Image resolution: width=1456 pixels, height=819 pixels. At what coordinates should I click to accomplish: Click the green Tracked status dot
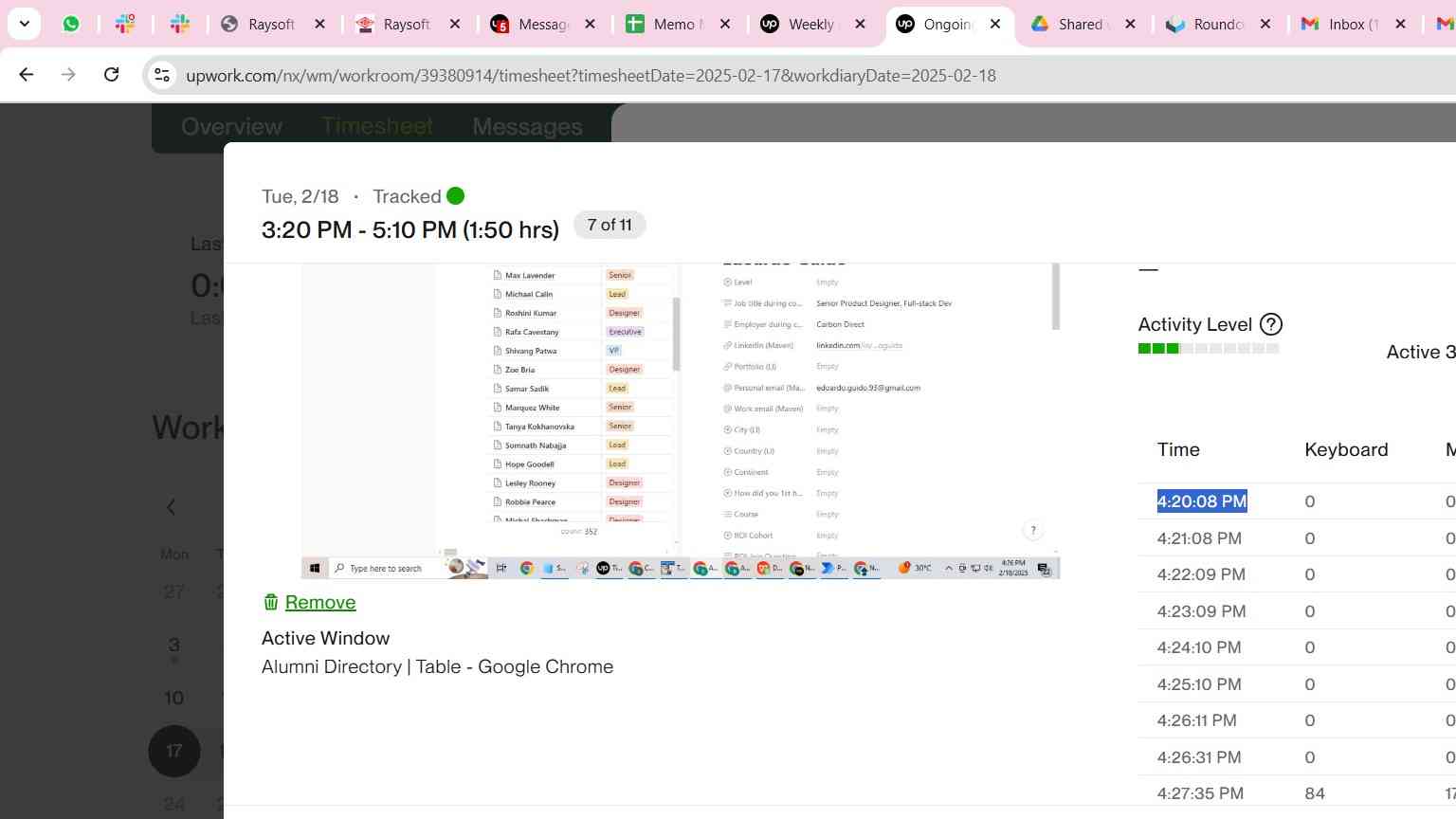tap(456, 196)
